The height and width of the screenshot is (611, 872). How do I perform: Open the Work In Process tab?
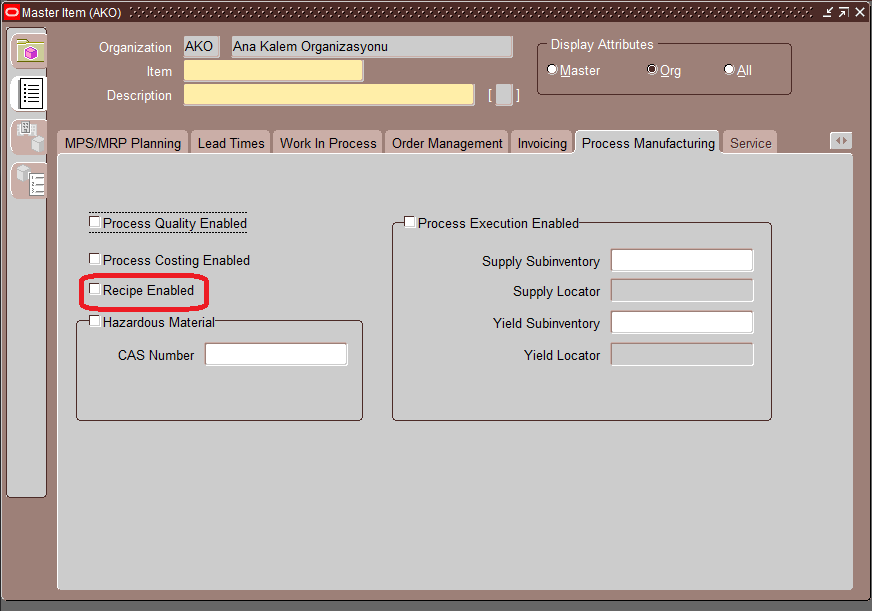tap(328, 142)
